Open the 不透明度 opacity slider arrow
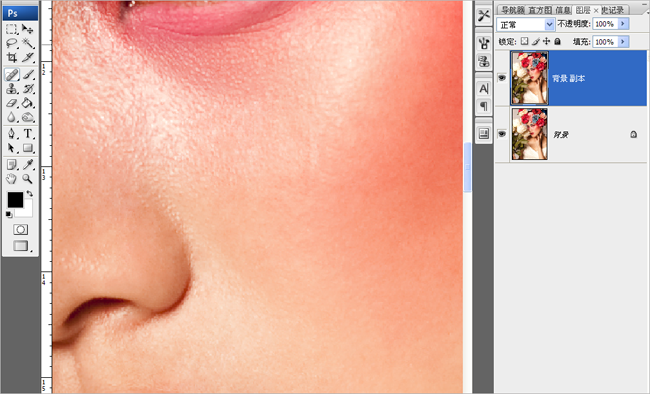The width and height of the screenshot is (650, 394). tap(623, 24)
